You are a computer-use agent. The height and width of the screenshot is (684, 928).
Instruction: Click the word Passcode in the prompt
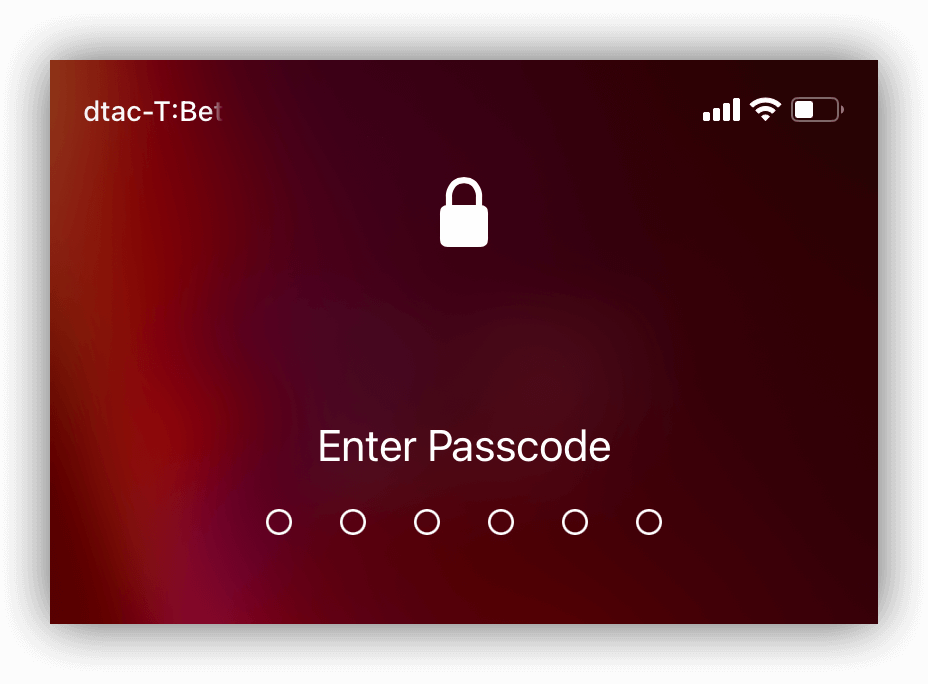[519, 446]
